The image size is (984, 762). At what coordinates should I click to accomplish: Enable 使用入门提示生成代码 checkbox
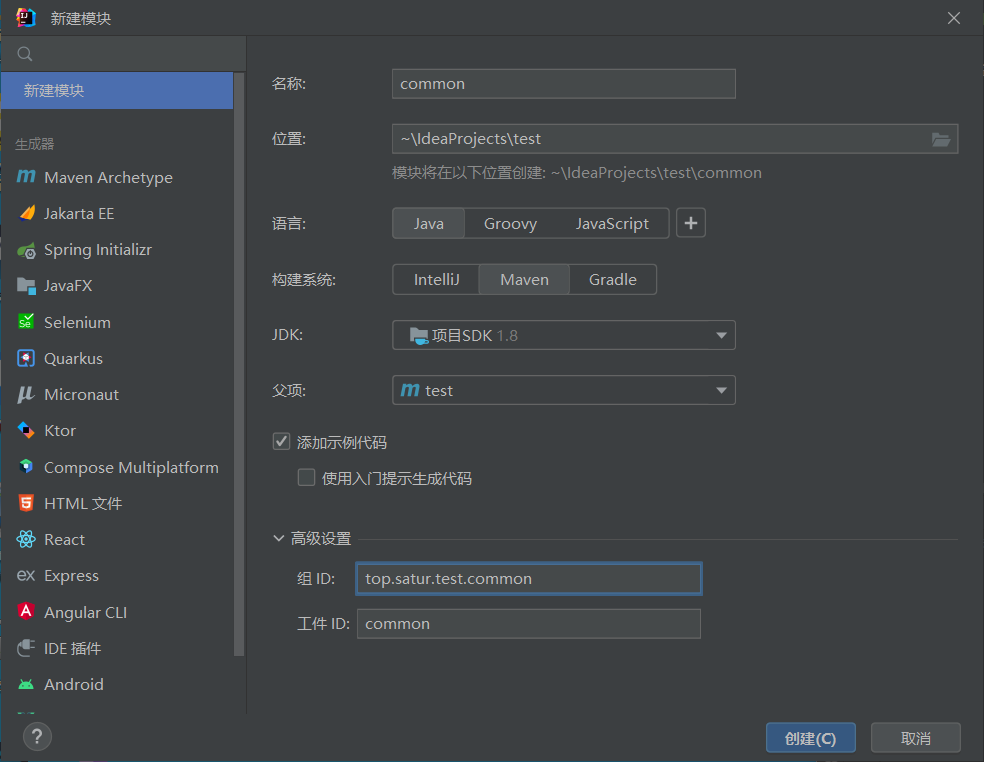[x=306, y=478]
